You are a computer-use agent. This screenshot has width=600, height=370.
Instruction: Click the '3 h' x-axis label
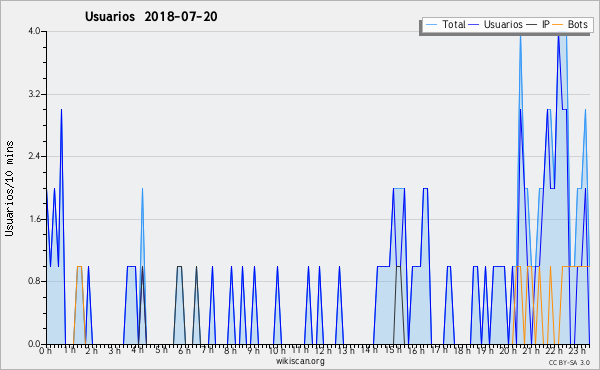[x=114, y=351]
